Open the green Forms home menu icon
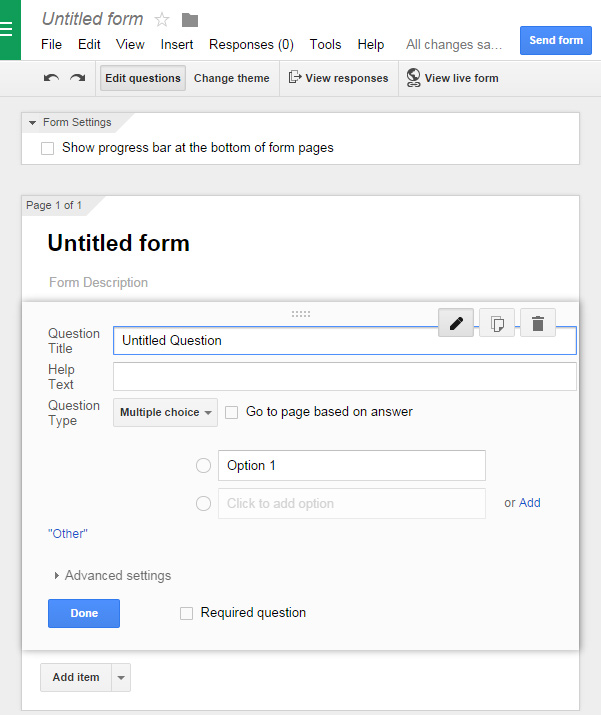The width and height of the screenshot is (601, 715). tap(8, 30)
